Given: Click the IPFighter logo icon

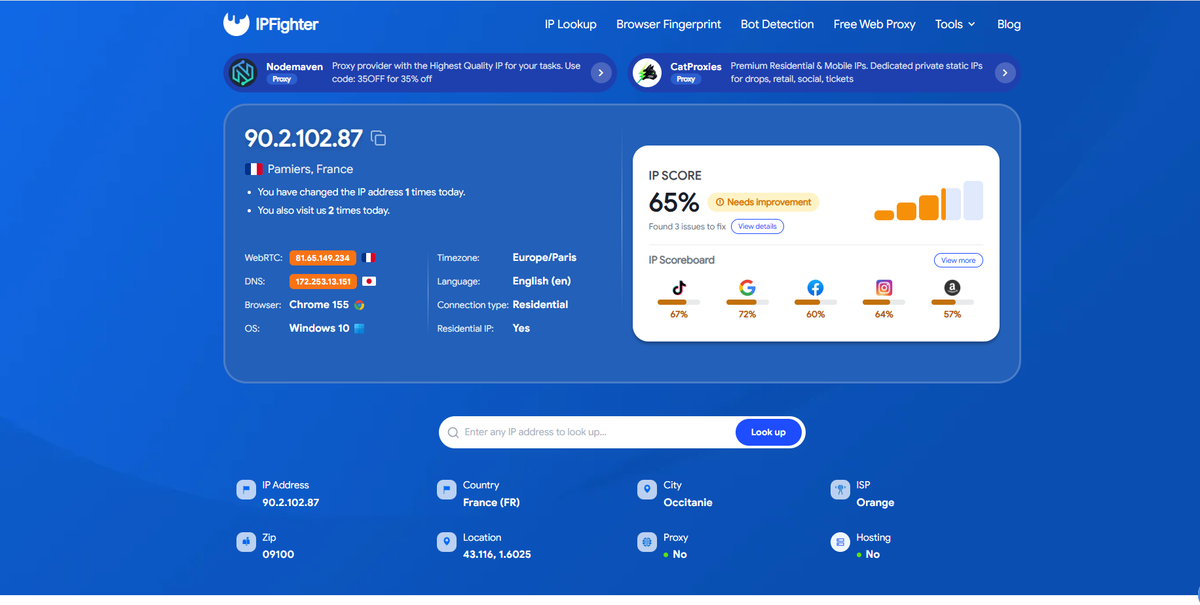Looking at the screenshot, I should tap(236, 24).
